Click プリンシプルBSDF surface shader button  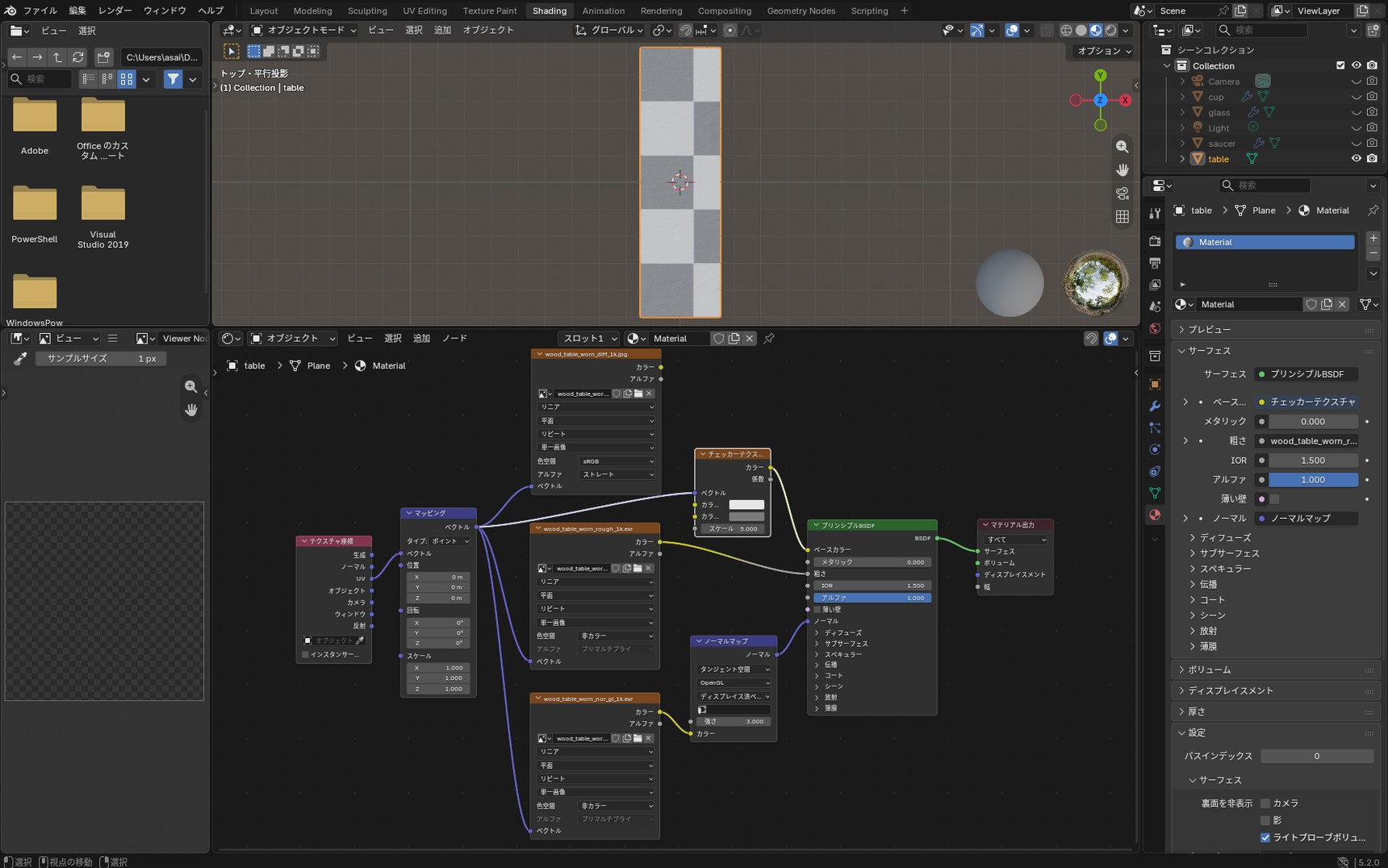1306,374
